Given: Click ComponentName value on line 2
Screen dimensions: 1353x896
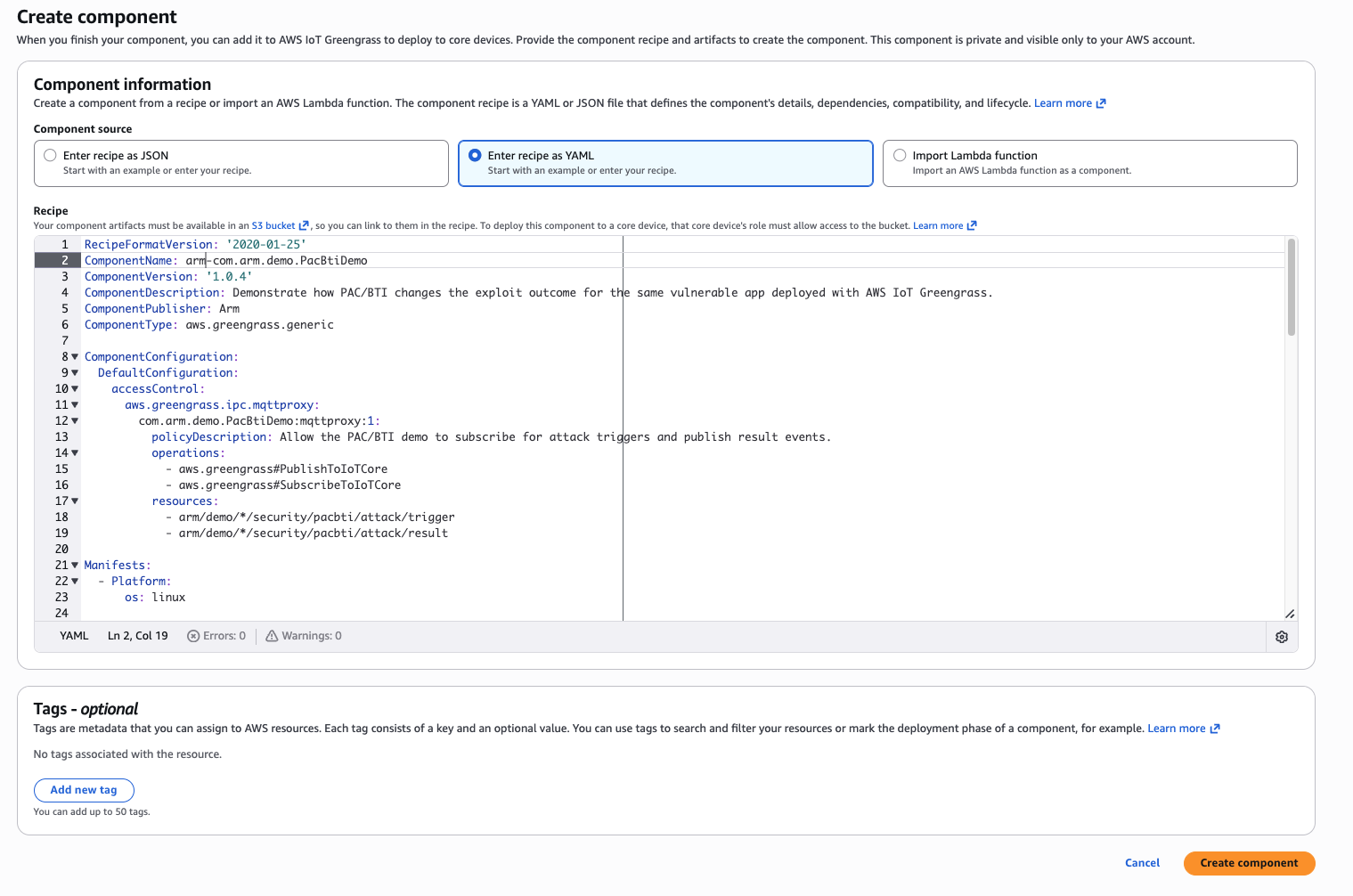Looking at the screenshot, I should pos(276,261).
